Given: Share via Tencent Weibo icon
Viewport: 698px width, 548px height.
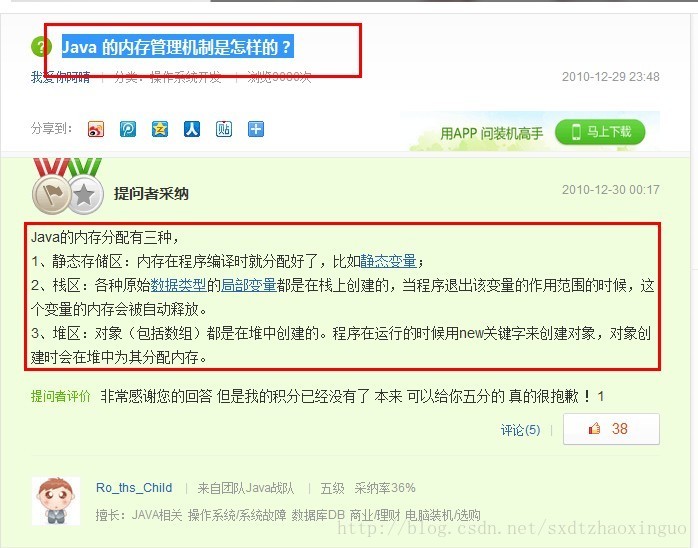Looking at the screenshot, I should [128, 129].
